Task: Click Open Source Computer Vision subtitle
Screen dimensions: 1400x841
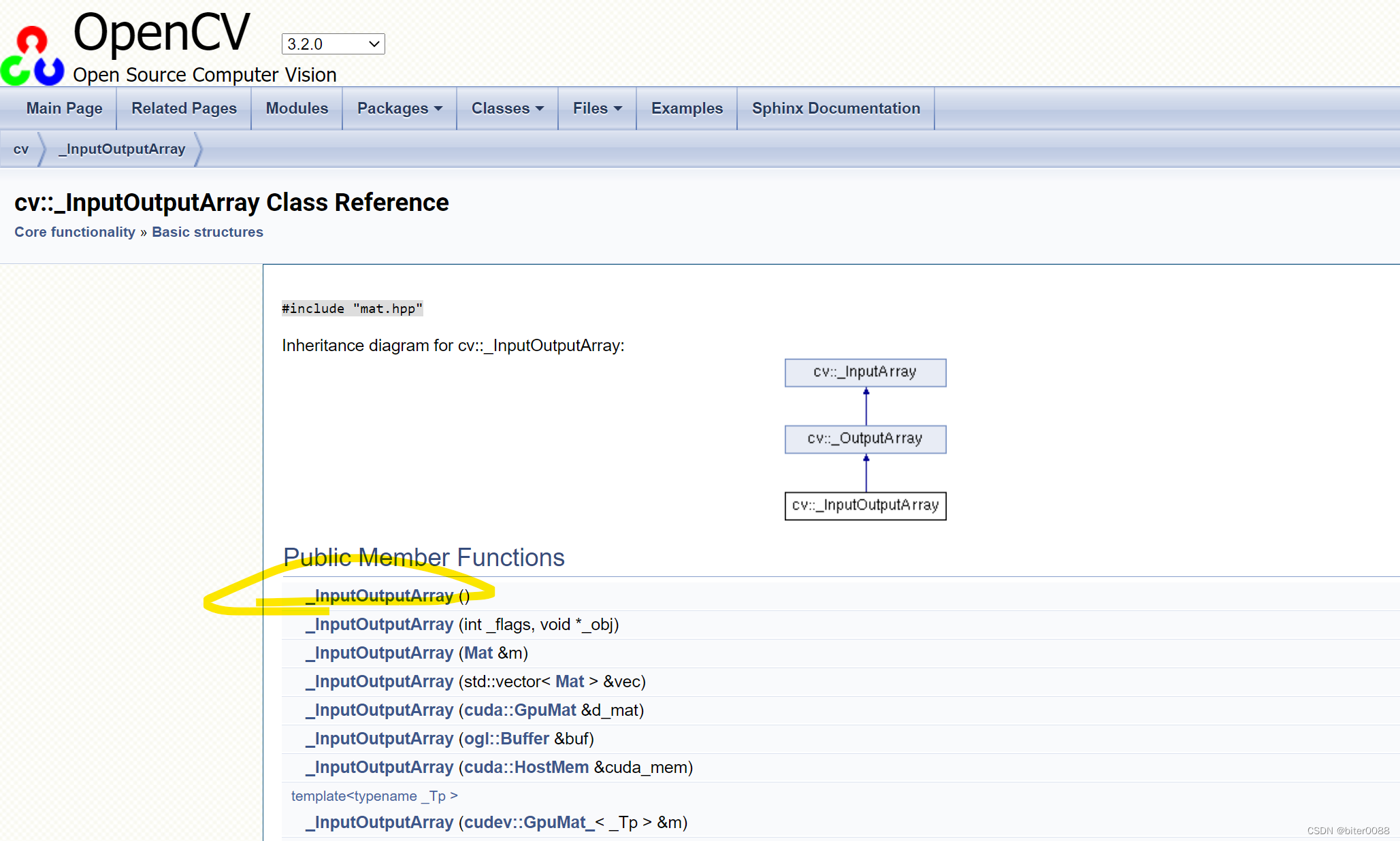Action: click(205, 75)
